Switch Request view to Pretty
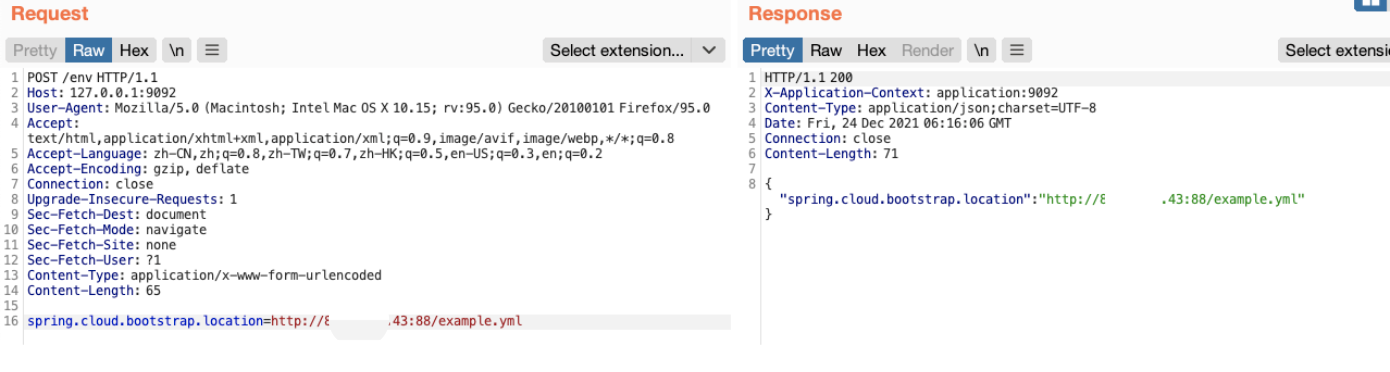Image resolution: width=1390 pixels, height=372 pixels. tap(35, 50)
